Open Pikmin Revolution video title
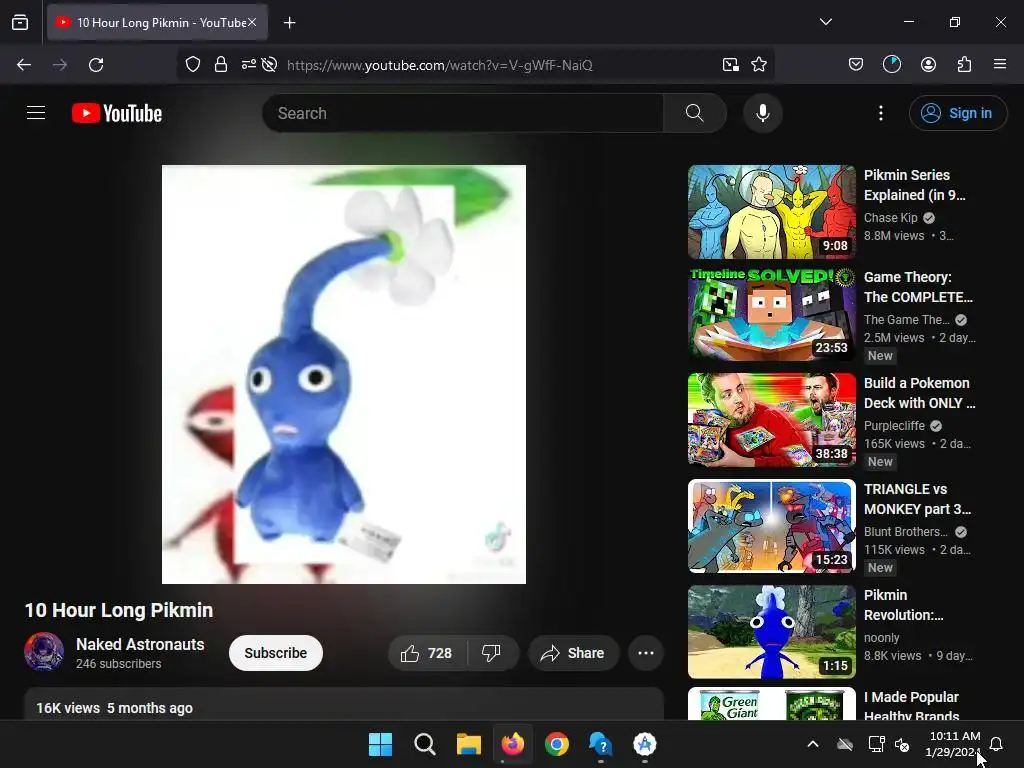The height and width of the screenshot is (768, 1024). point(904,605)
